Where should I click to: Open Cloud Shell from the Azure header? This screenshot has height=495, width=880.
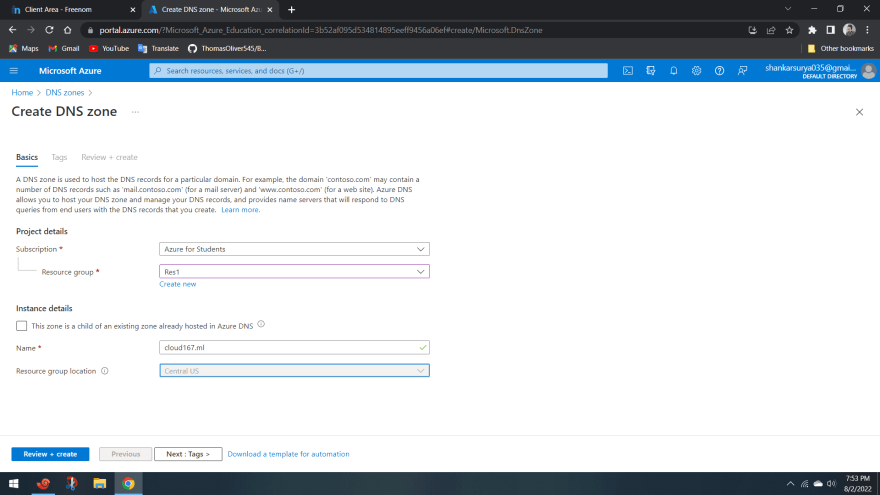pyautogui.click(x=628, y=71)
